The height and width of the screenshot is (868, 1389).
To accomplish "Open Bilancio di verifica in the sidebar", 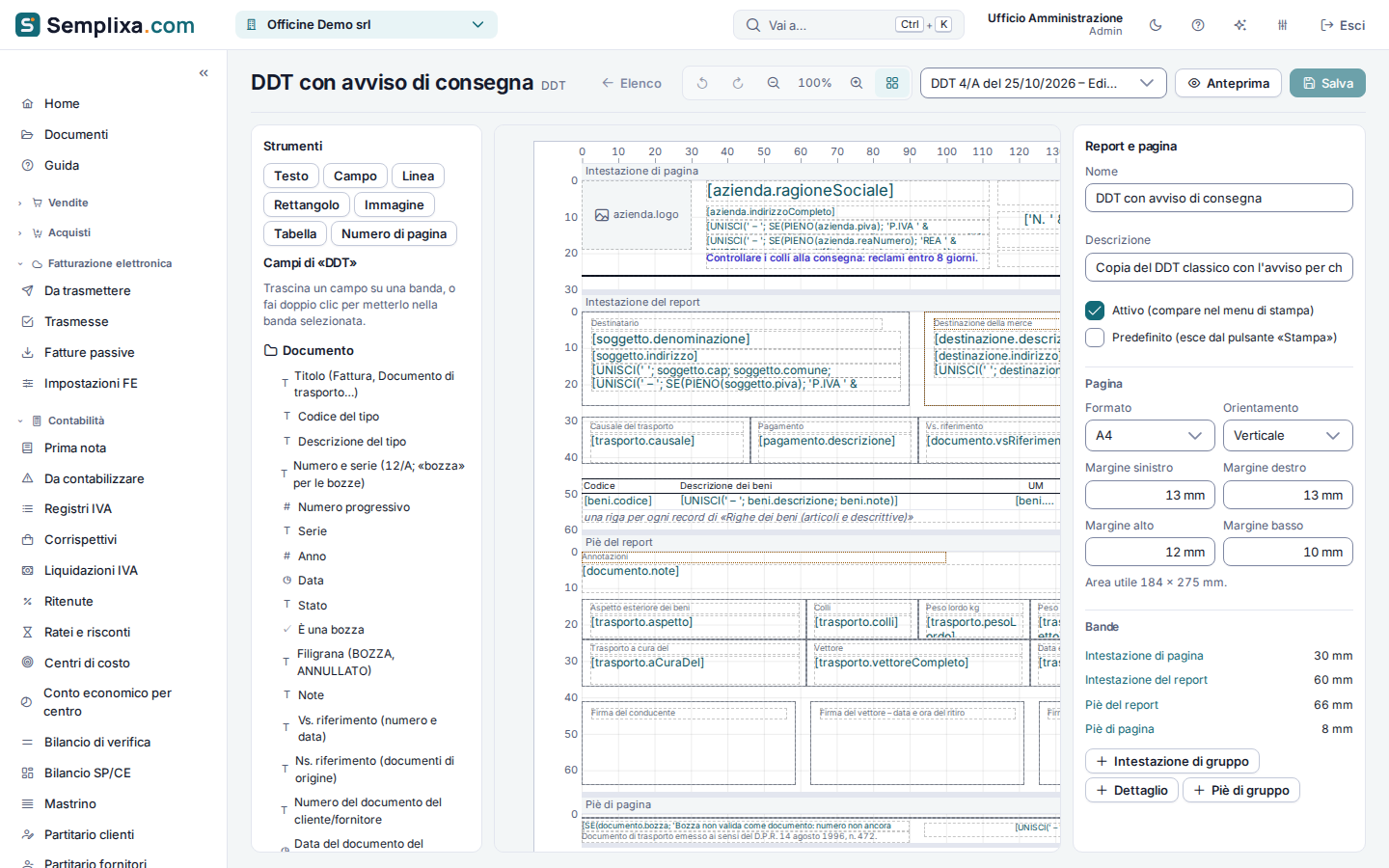I will [x=97, y=743].
